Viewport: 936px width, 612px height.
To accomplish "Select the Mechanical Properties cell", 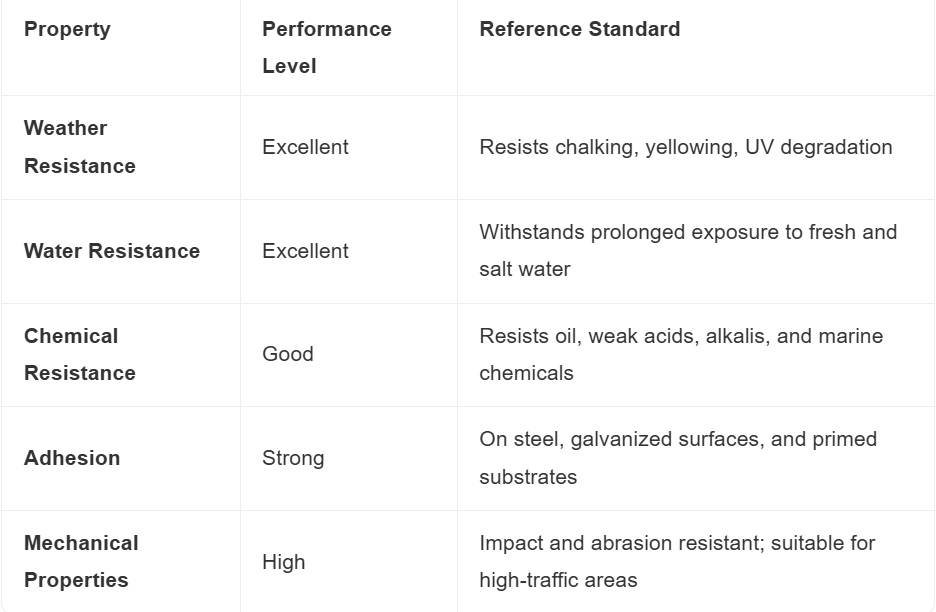I will point(81,561).
